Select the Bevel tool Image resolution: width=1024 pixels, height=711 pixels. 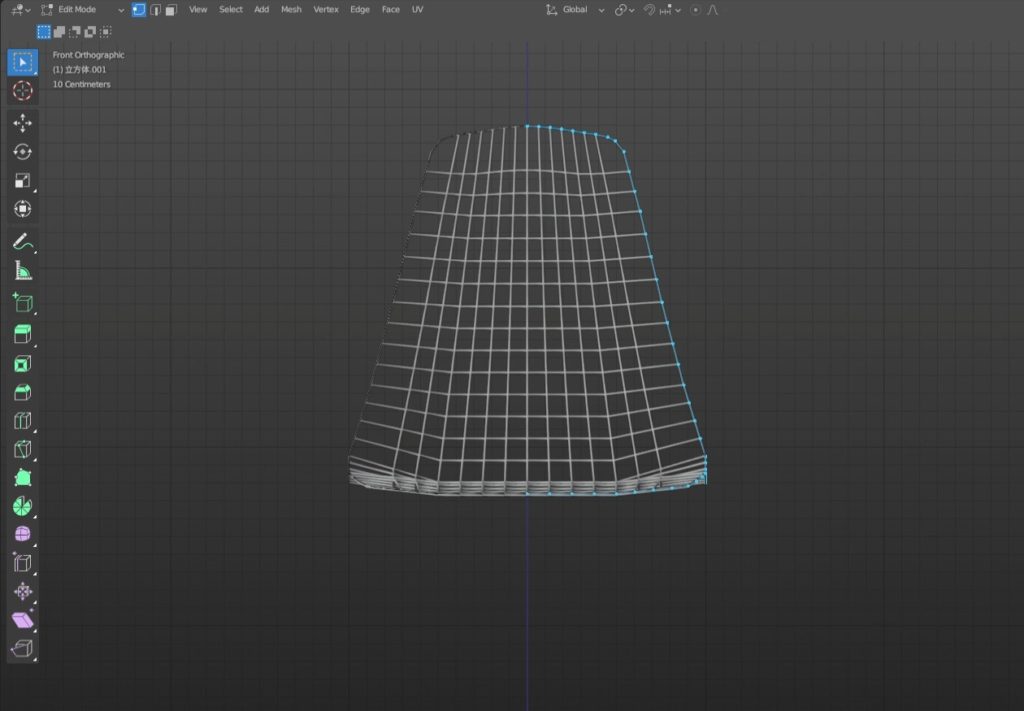click(22, 392)
